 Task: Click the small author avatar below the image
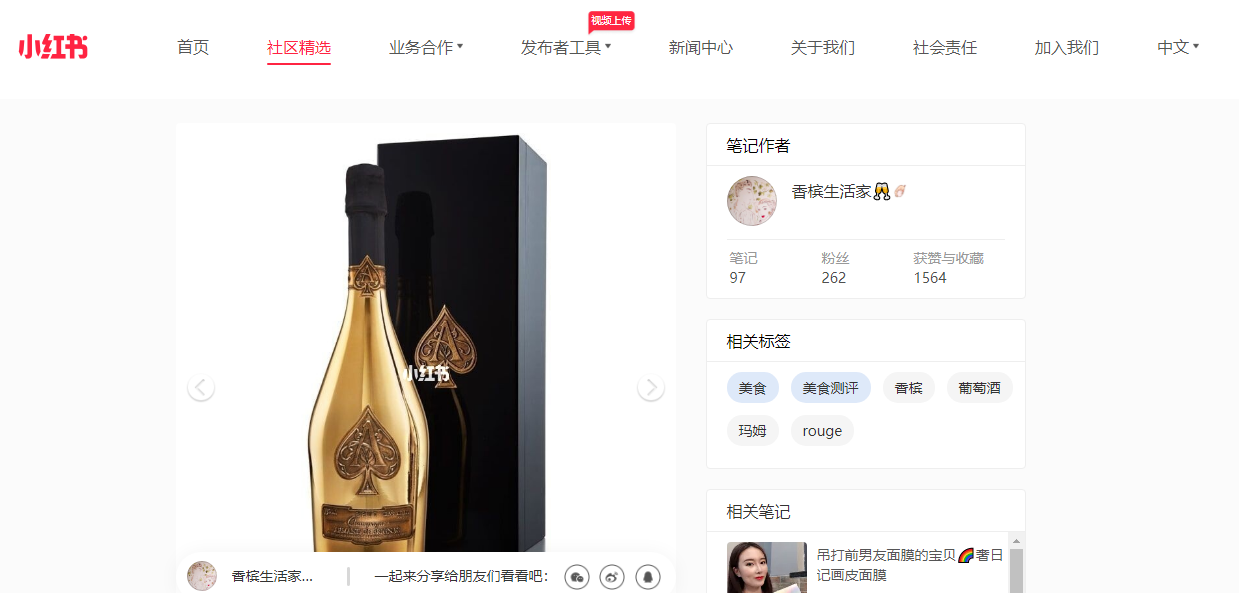click(x=202, y=576)
